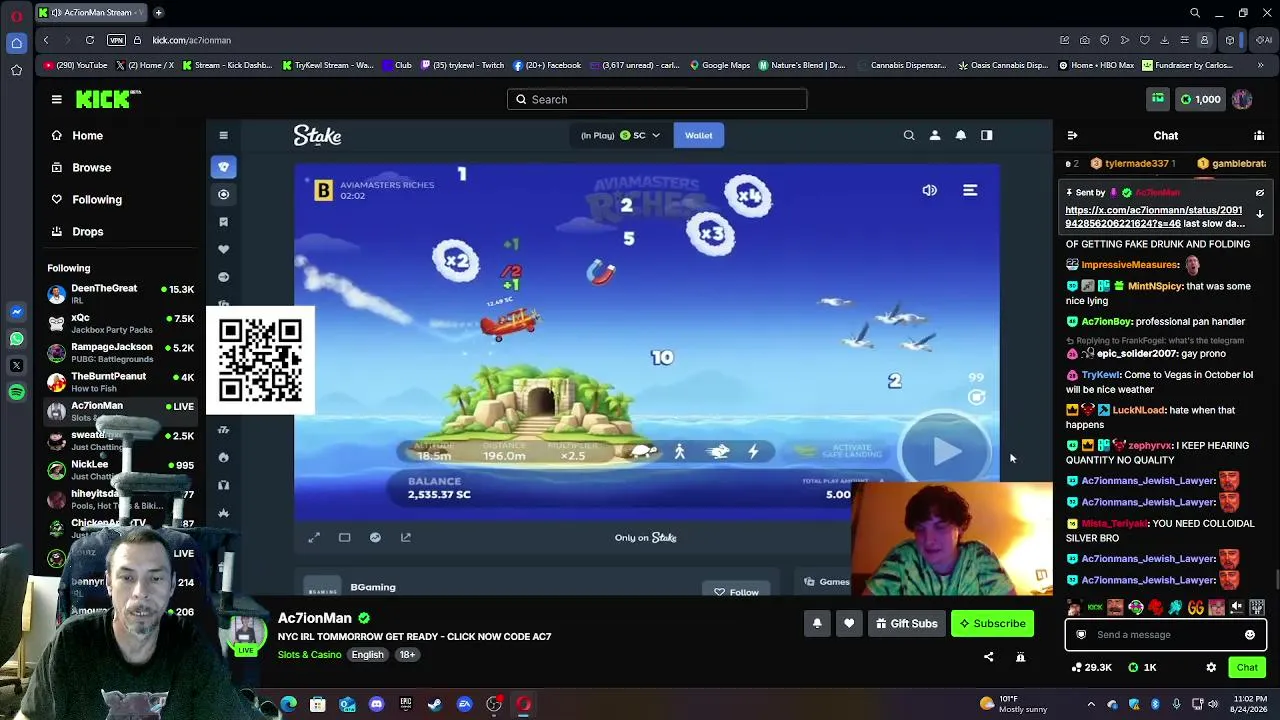
Task: Toggle the browser VPN badge
Action: tap(117, 40)
